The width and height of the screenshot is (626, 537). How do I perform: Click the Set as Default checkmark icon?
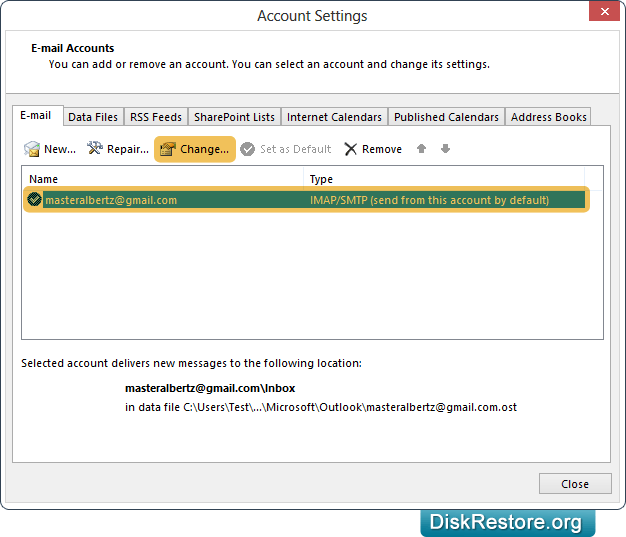(248, 149)
